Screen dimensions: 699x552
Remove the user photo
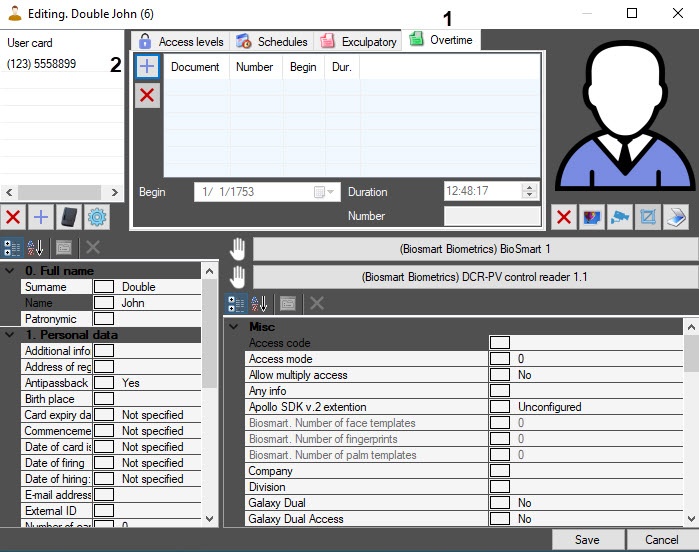coord(564,218)
